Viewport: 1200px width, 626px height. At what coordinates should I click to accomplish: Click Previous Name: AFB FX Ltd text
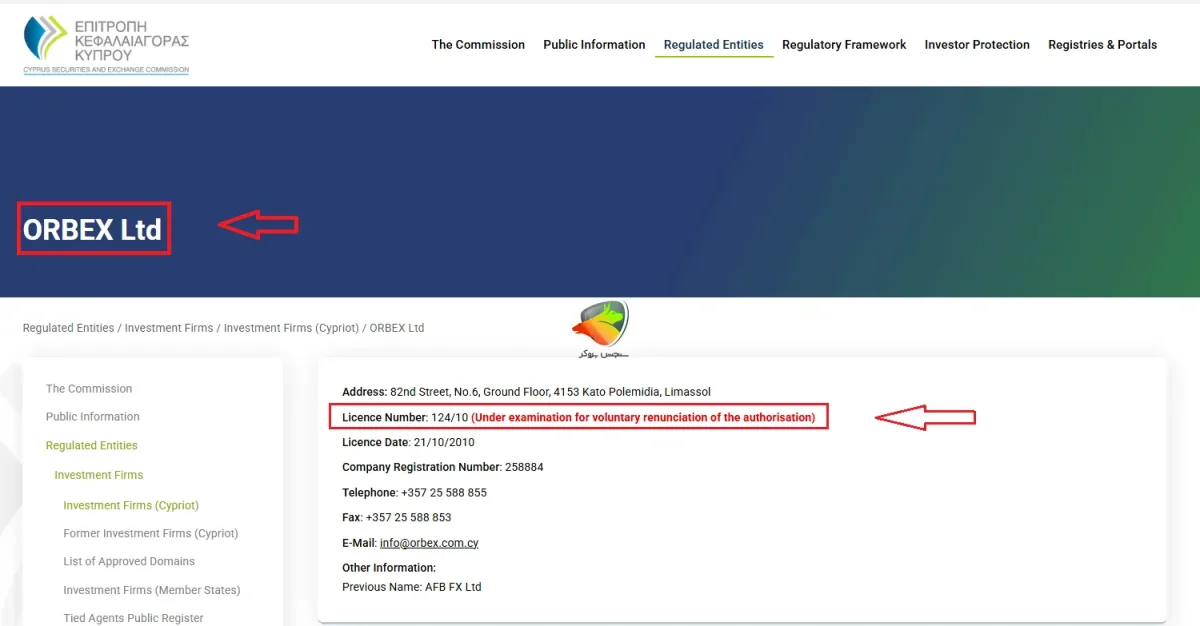[412, 587]
